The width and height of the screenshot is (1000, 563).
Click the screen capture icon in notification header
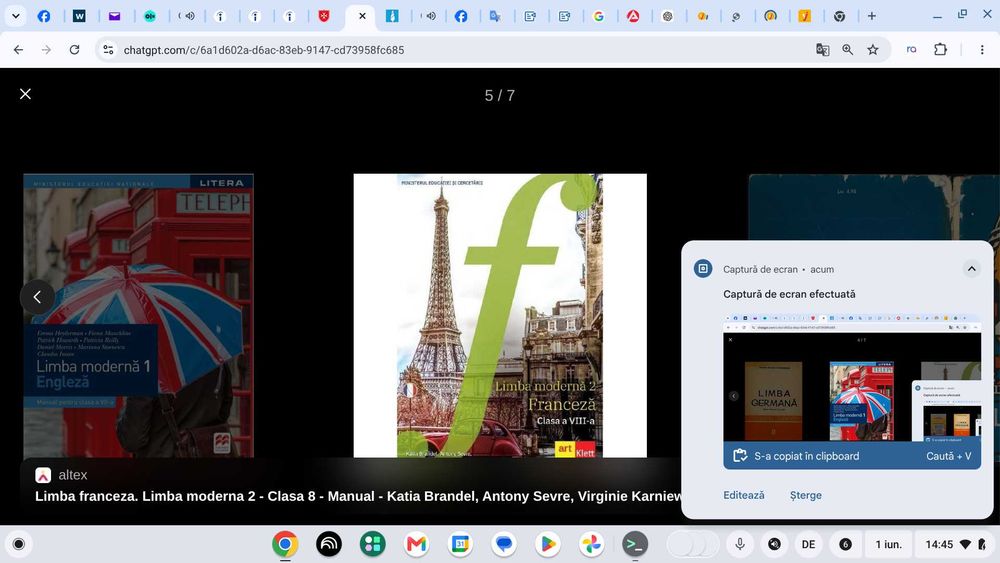703,268
